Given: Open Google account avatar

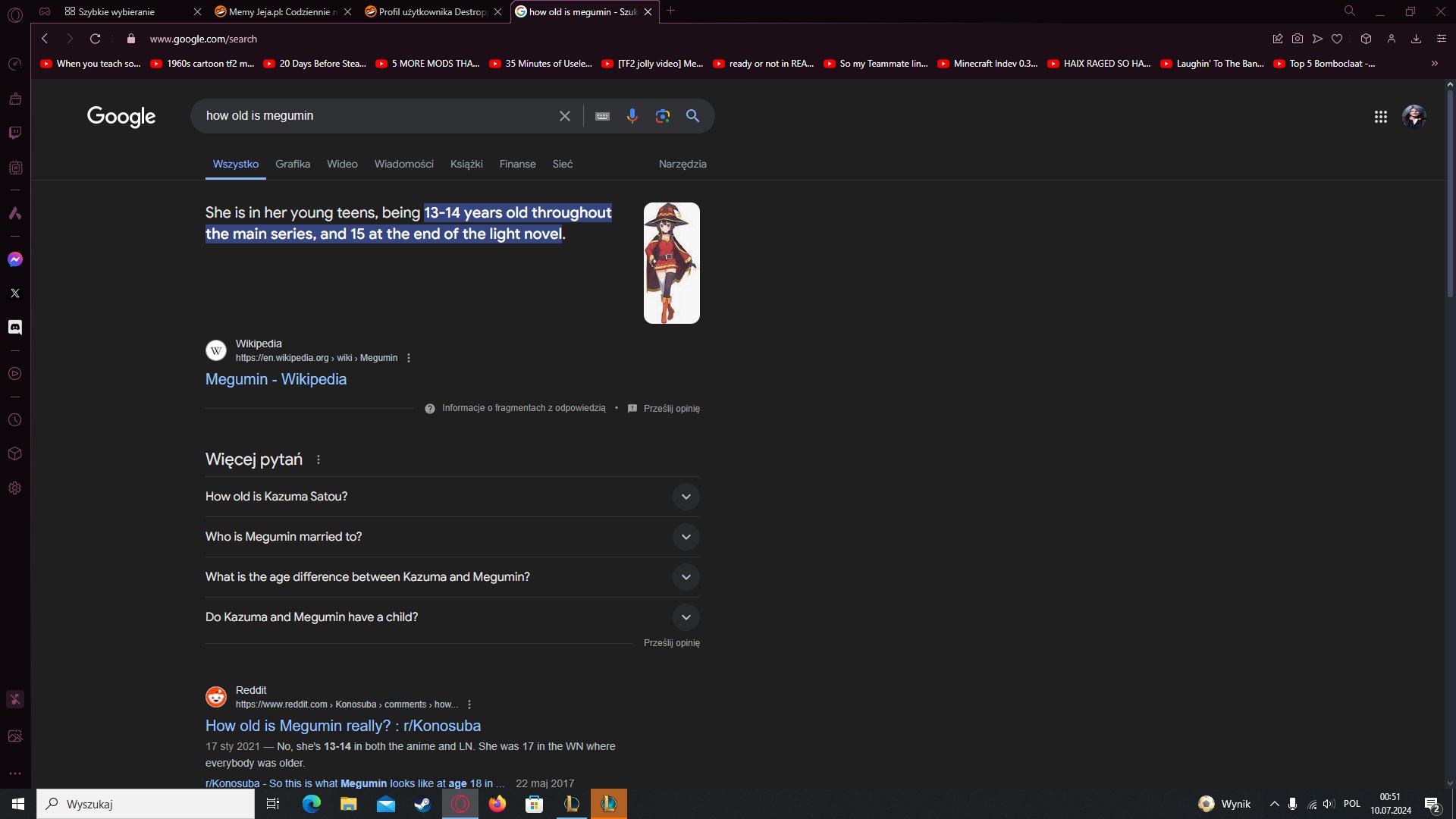Looking at the screenshot, I should [1414, 117].
